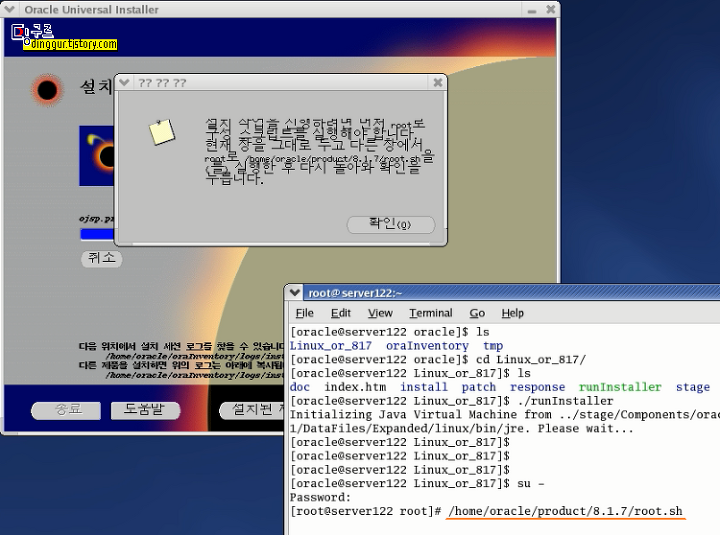Viewport: 720px width, 535px height.
Task: Click the 확인 button in the dialog
Action: pos(391,225)
